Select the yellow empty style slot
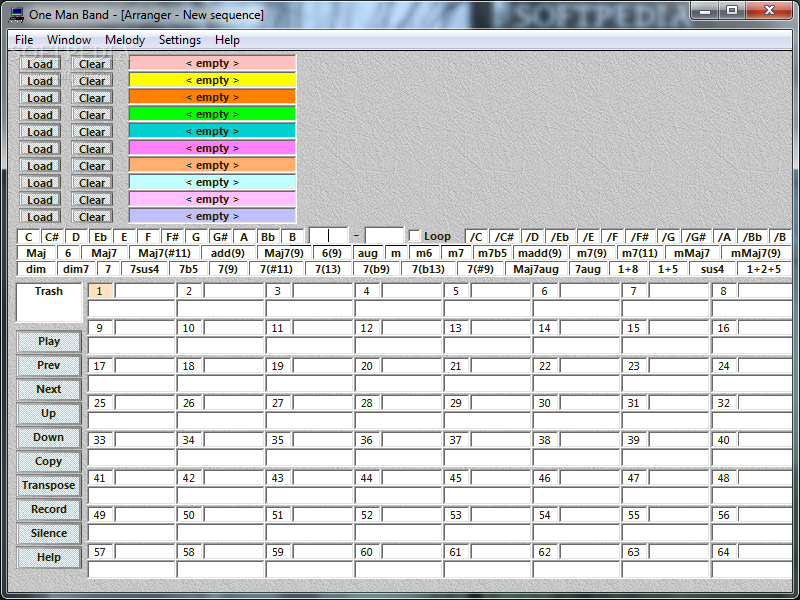The width and height of the screenshot is (800, 600). [x=212, y=80]
